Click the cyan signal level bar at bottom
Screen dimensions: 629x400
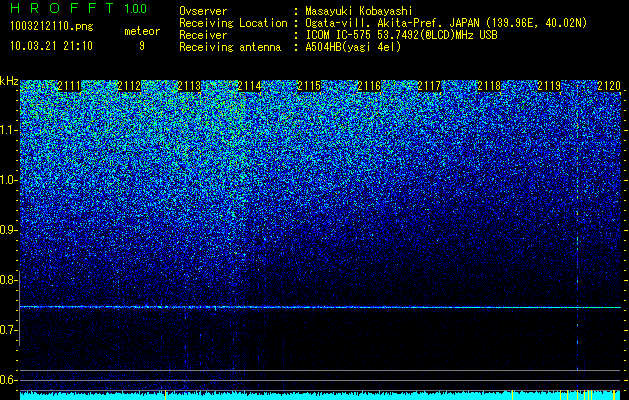(320, 396)
